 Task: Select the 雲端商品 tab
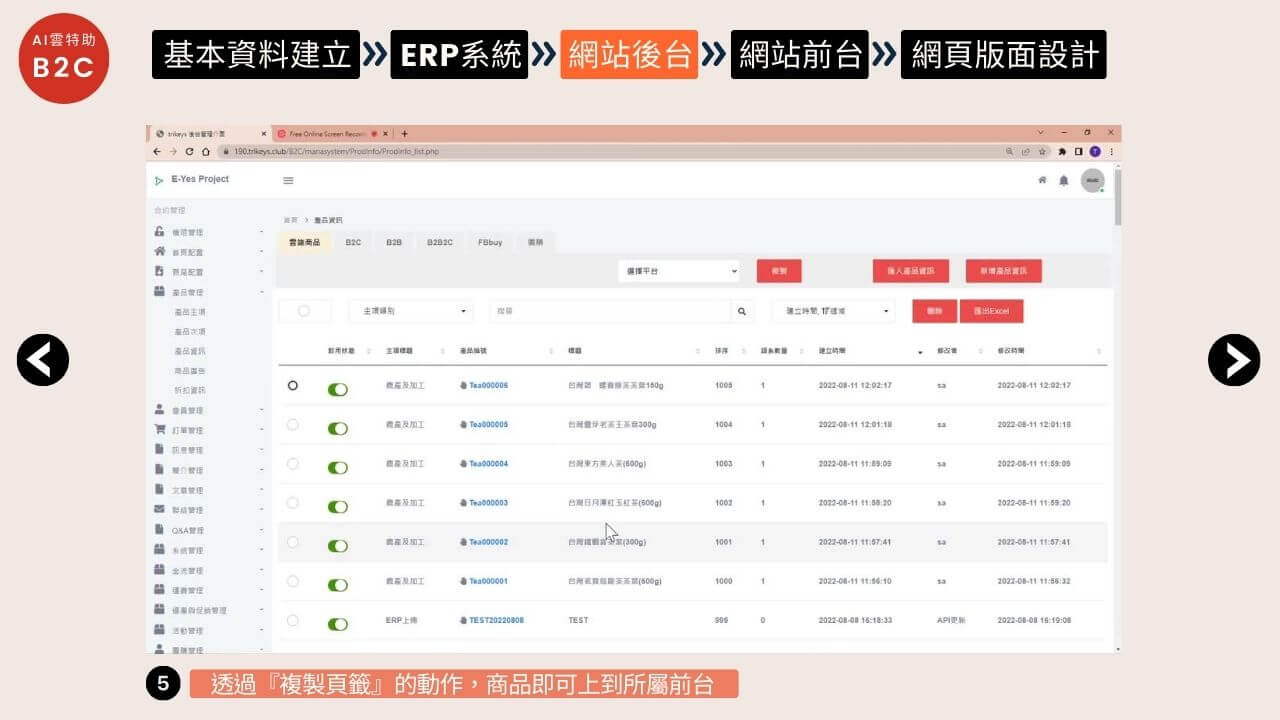pos(305,242)
